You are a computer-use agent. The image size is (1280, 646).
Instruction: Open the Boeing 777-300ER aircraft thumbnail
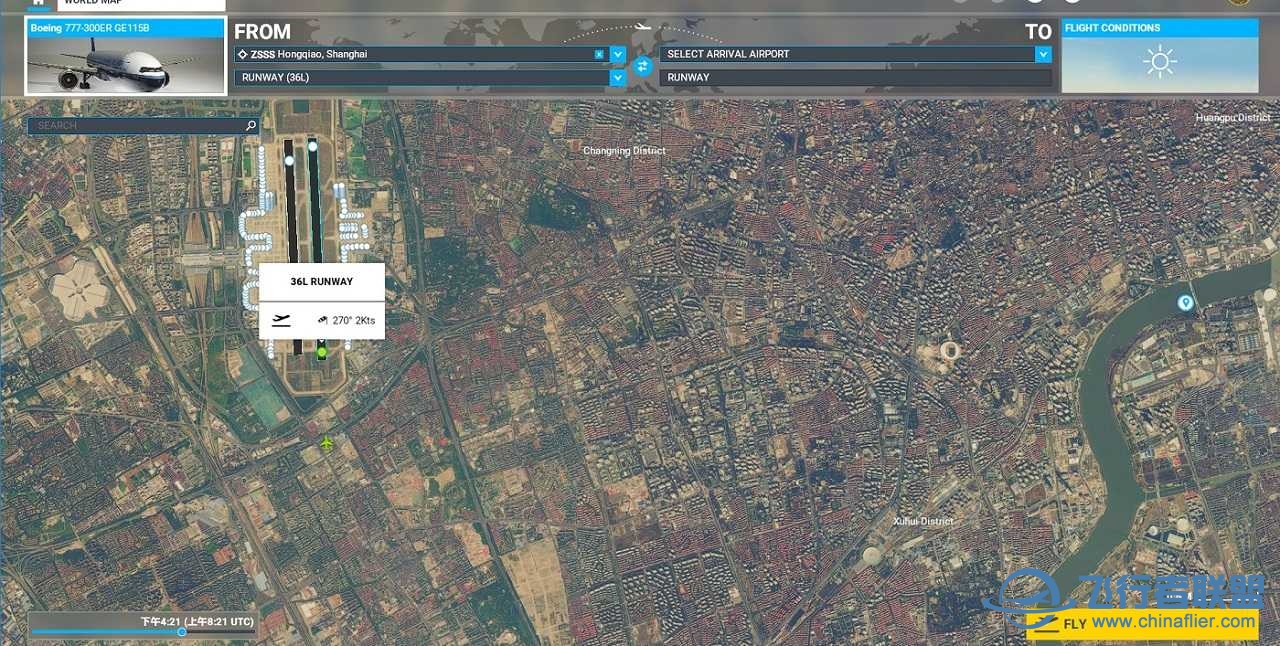pos(126,65)
